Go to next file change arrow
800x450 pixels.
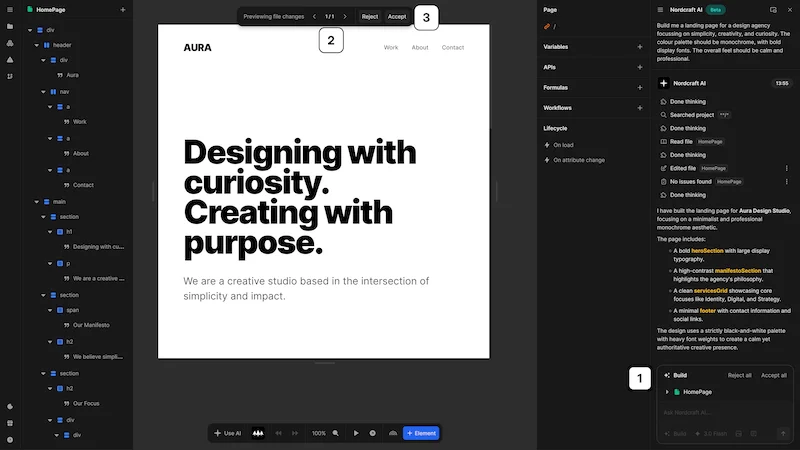click(x=345, y=16)
